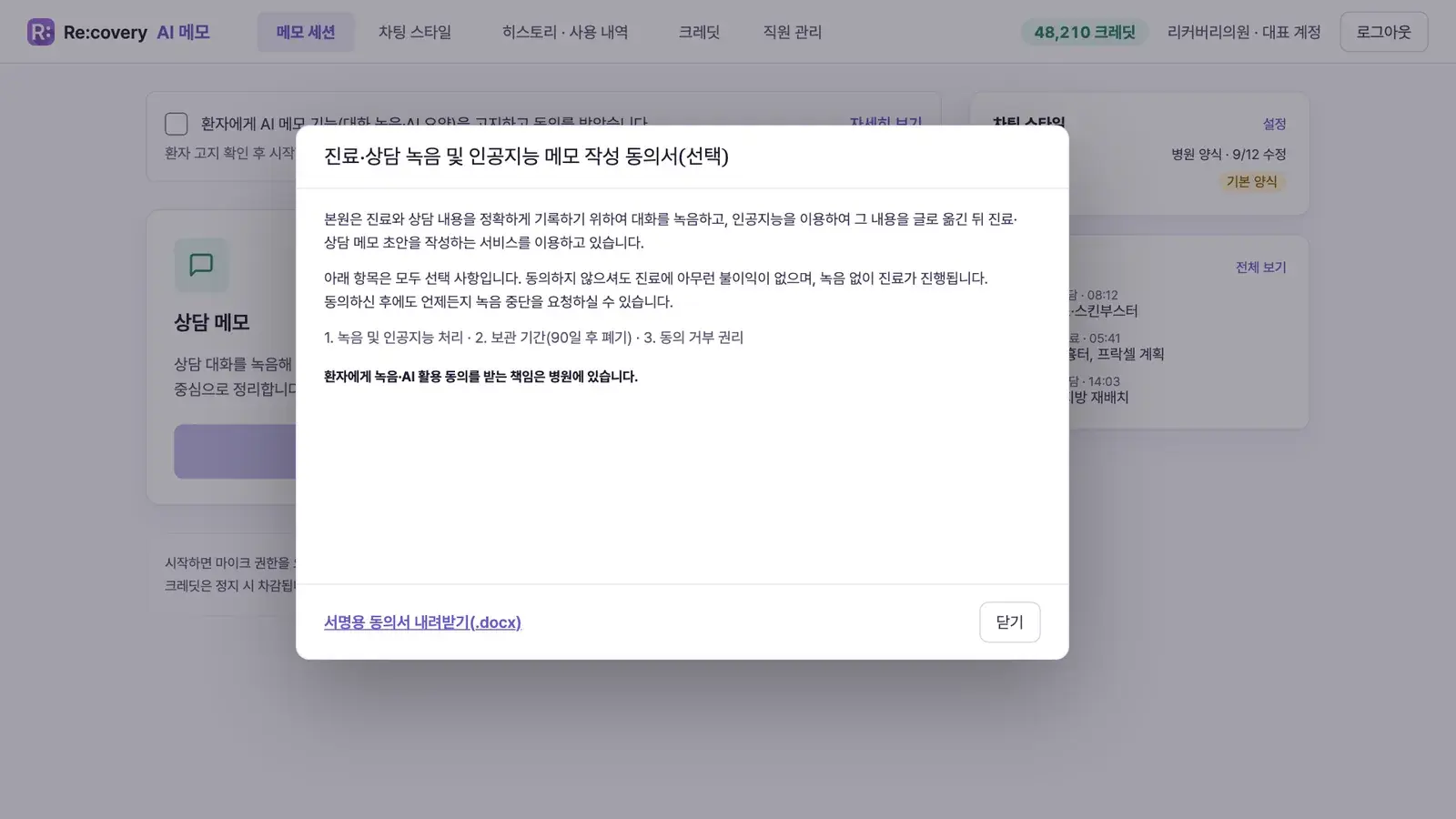Click the 상담 메모 card title
This screenshot has height=819, width=1456.
212,322
